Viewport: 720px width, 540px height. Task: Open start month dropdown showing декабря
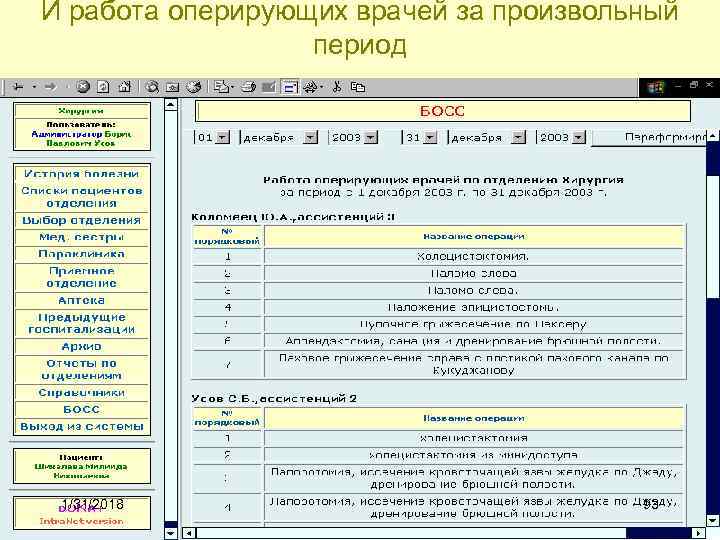(311, 137)
